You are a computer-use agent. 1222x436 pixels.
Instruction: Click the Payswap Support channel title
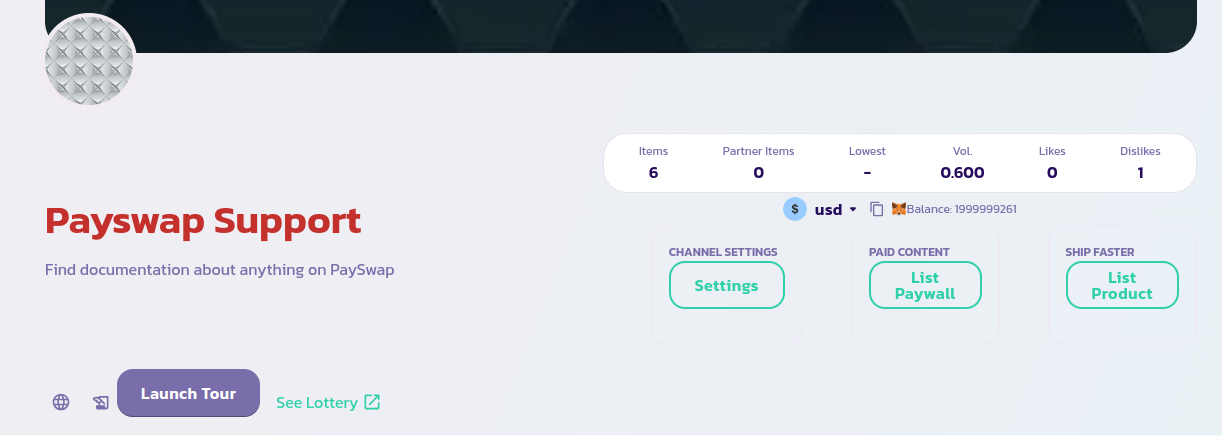203,221
